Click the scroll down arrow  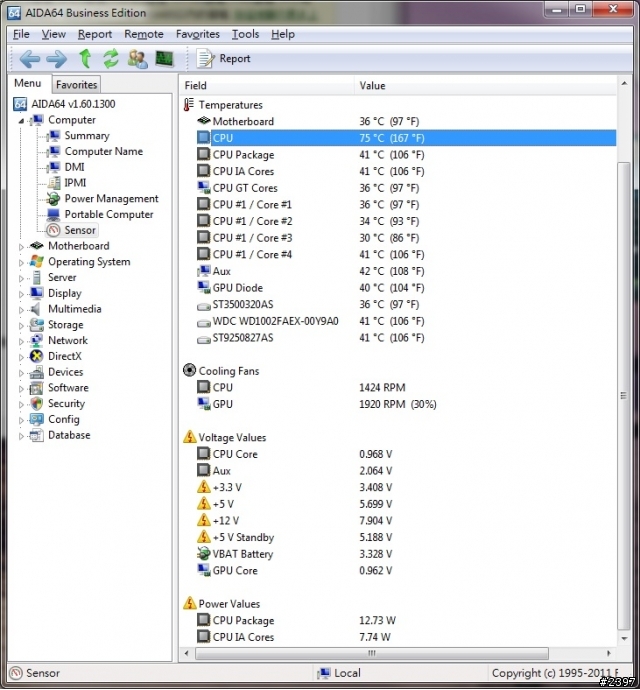pos(624,638)
